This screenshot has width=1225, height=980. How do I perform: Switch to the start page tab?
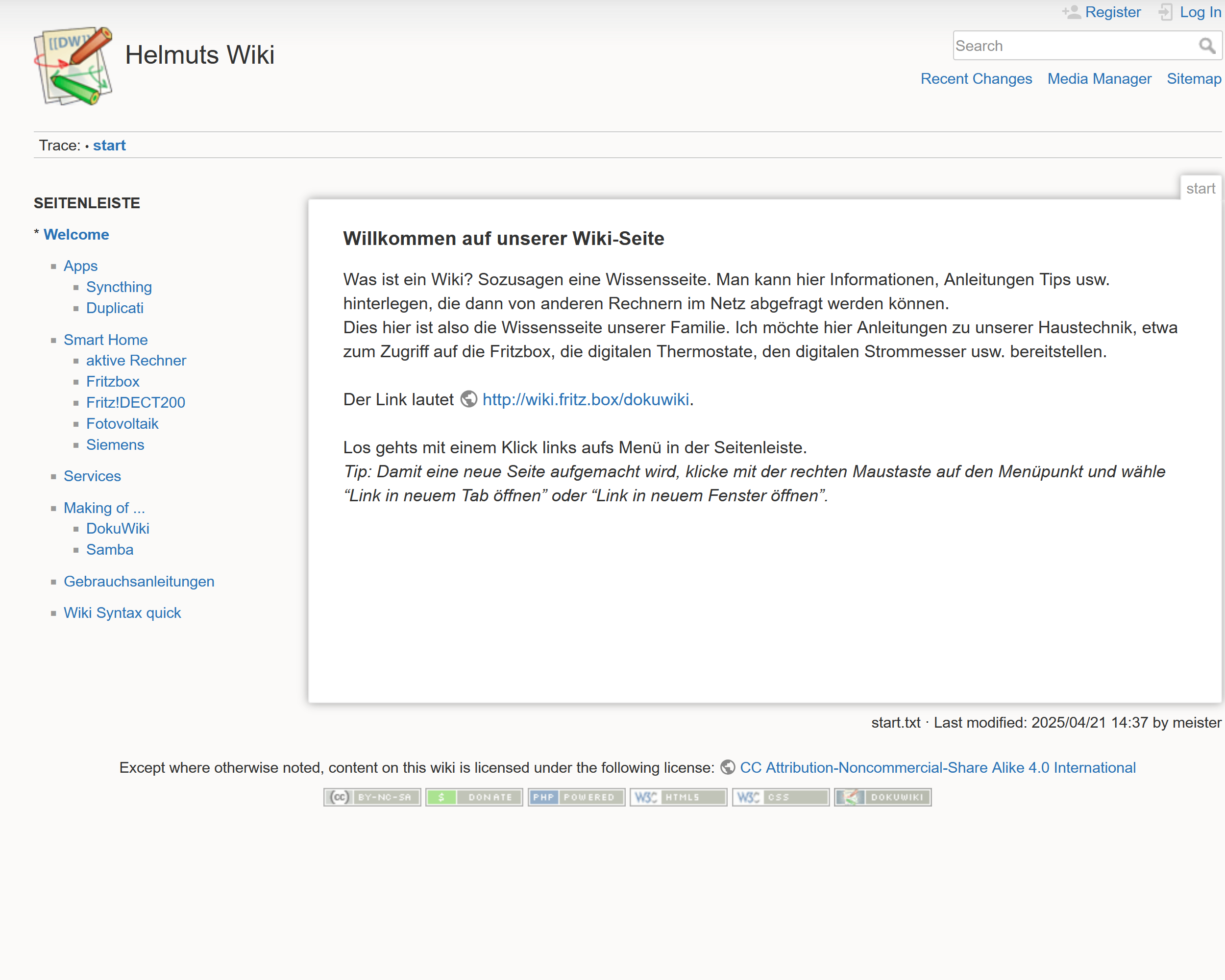[x=1200, y=188]
